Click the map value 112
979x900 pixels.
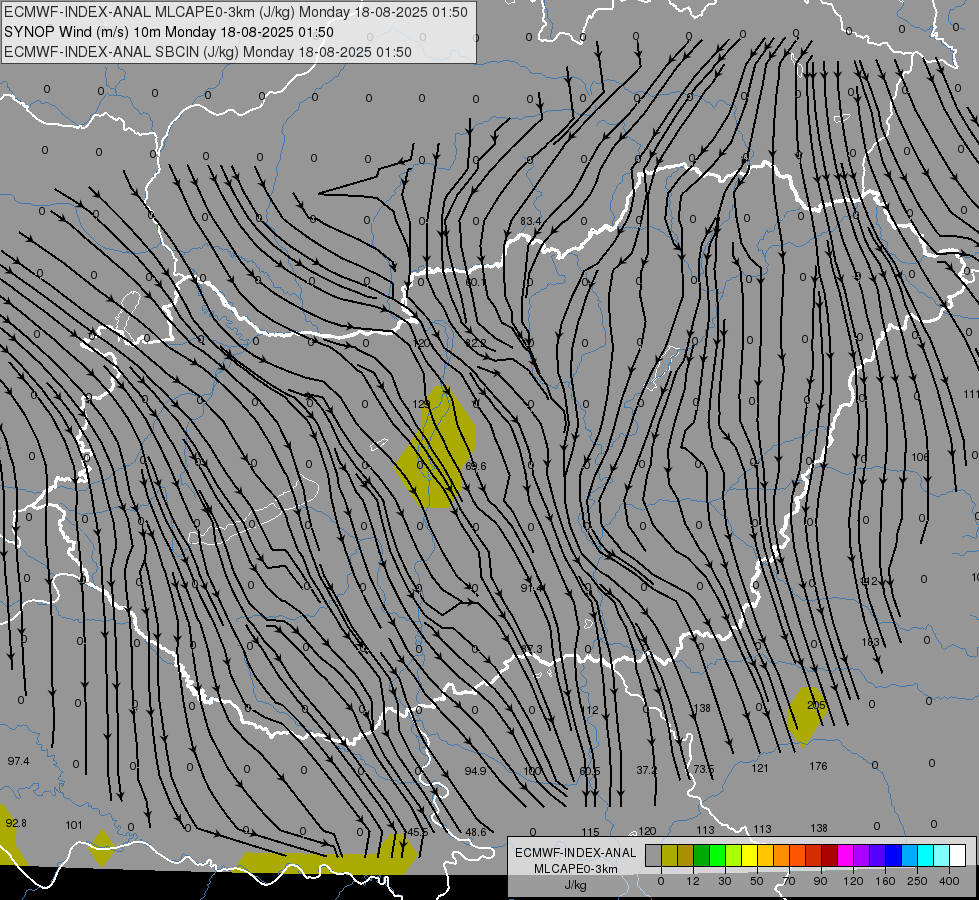590,710
